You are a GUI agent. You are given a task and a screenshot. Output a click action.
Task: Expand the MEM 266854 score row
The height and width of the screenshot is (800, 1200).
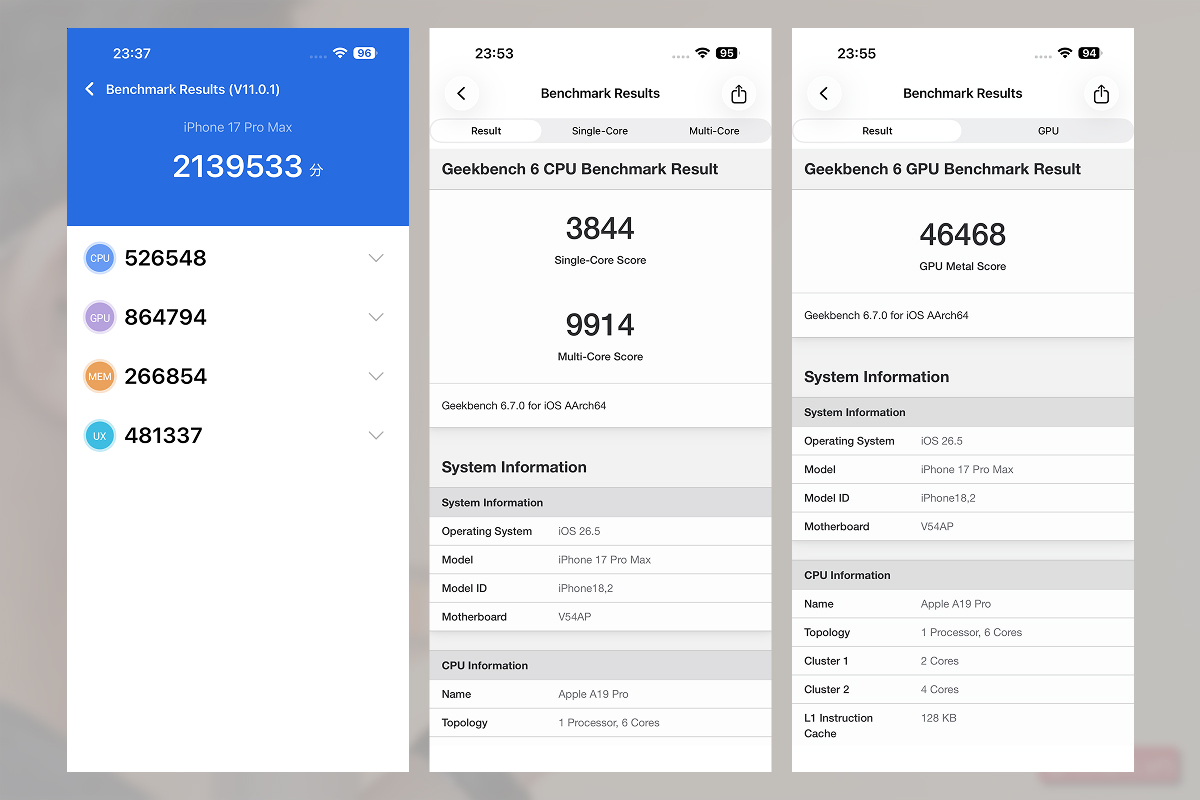coord(376,376)
